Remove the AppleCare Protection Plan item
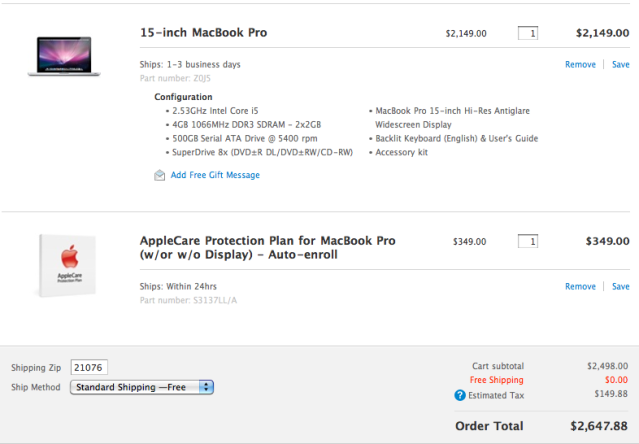The image size is (639, 444). (580, 286)
